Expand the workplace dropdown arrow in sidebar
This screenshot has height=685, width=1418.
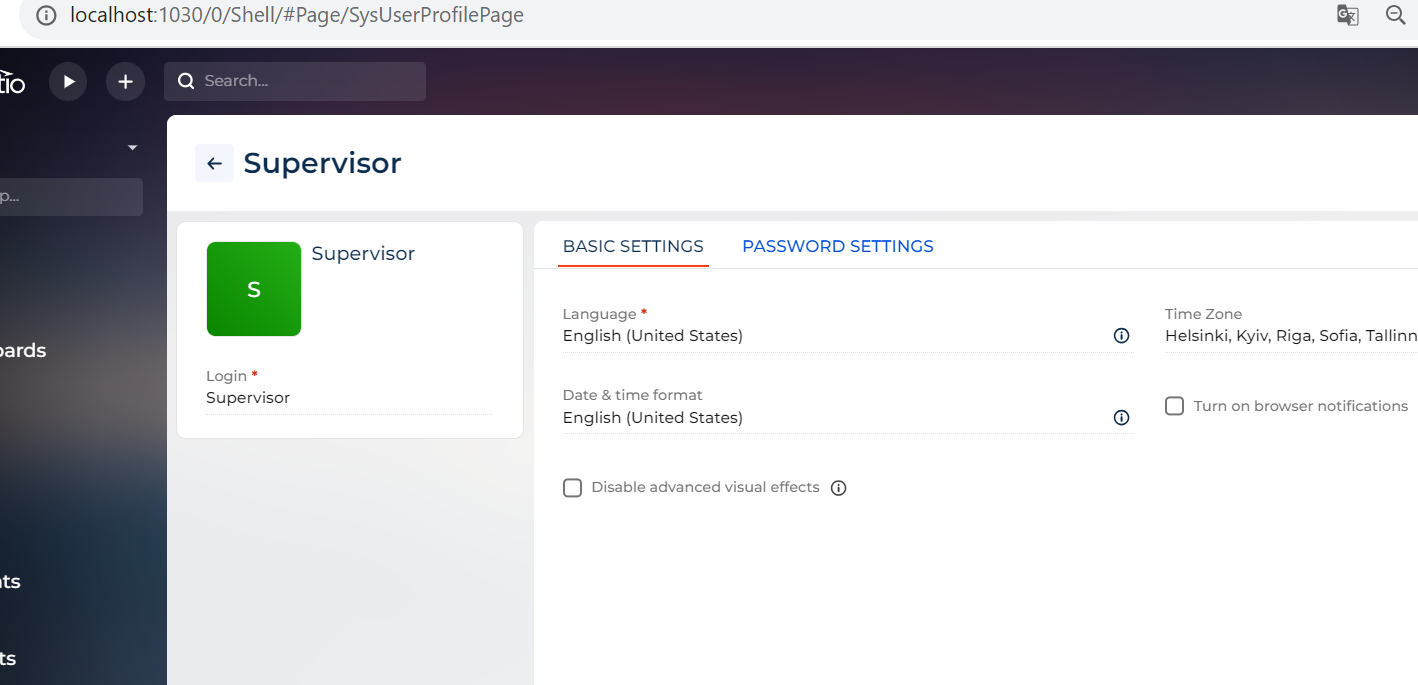point(132,148)
